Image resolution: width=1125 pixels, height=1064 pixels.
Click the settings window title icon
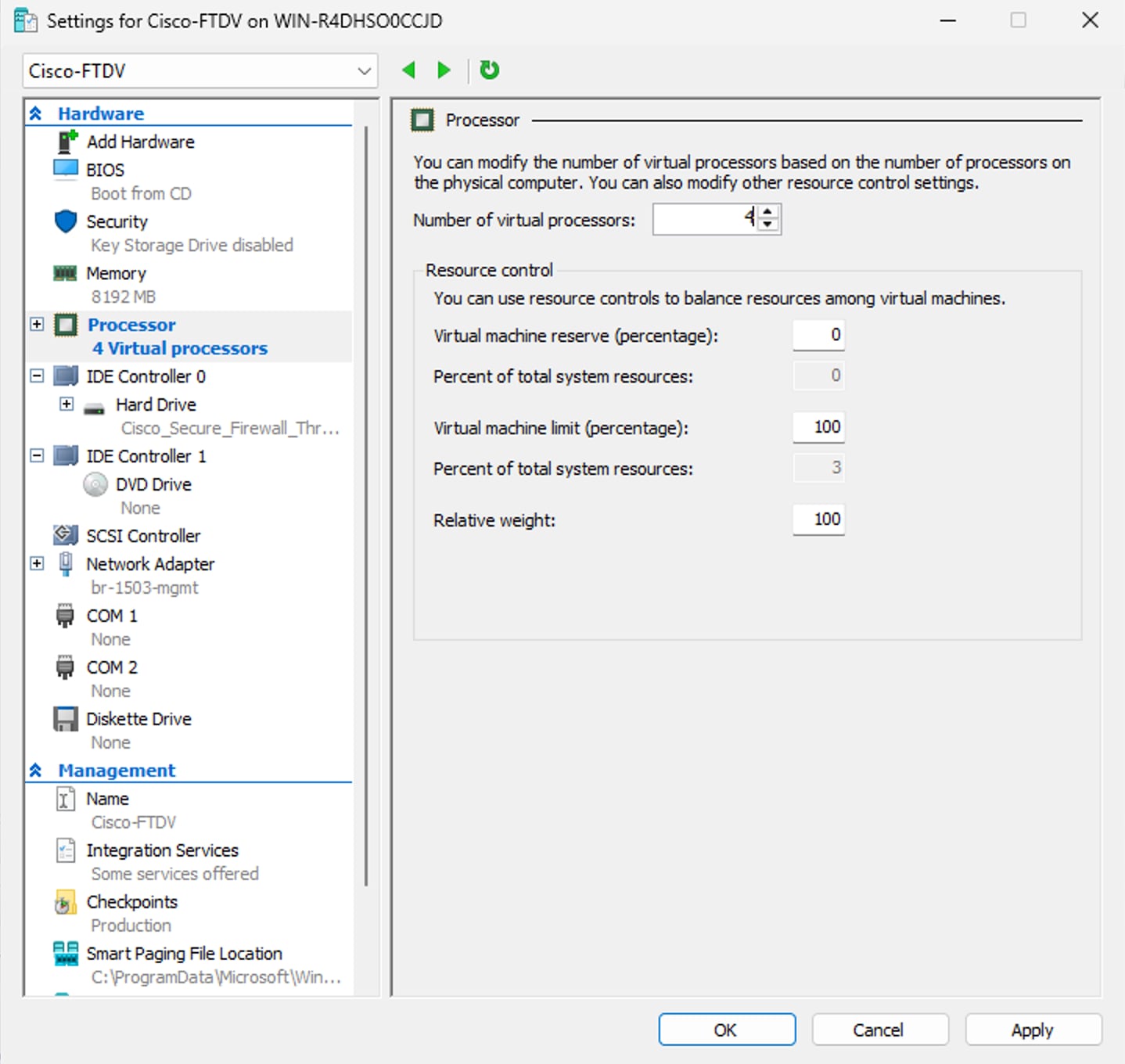click(x=26, y=20)
